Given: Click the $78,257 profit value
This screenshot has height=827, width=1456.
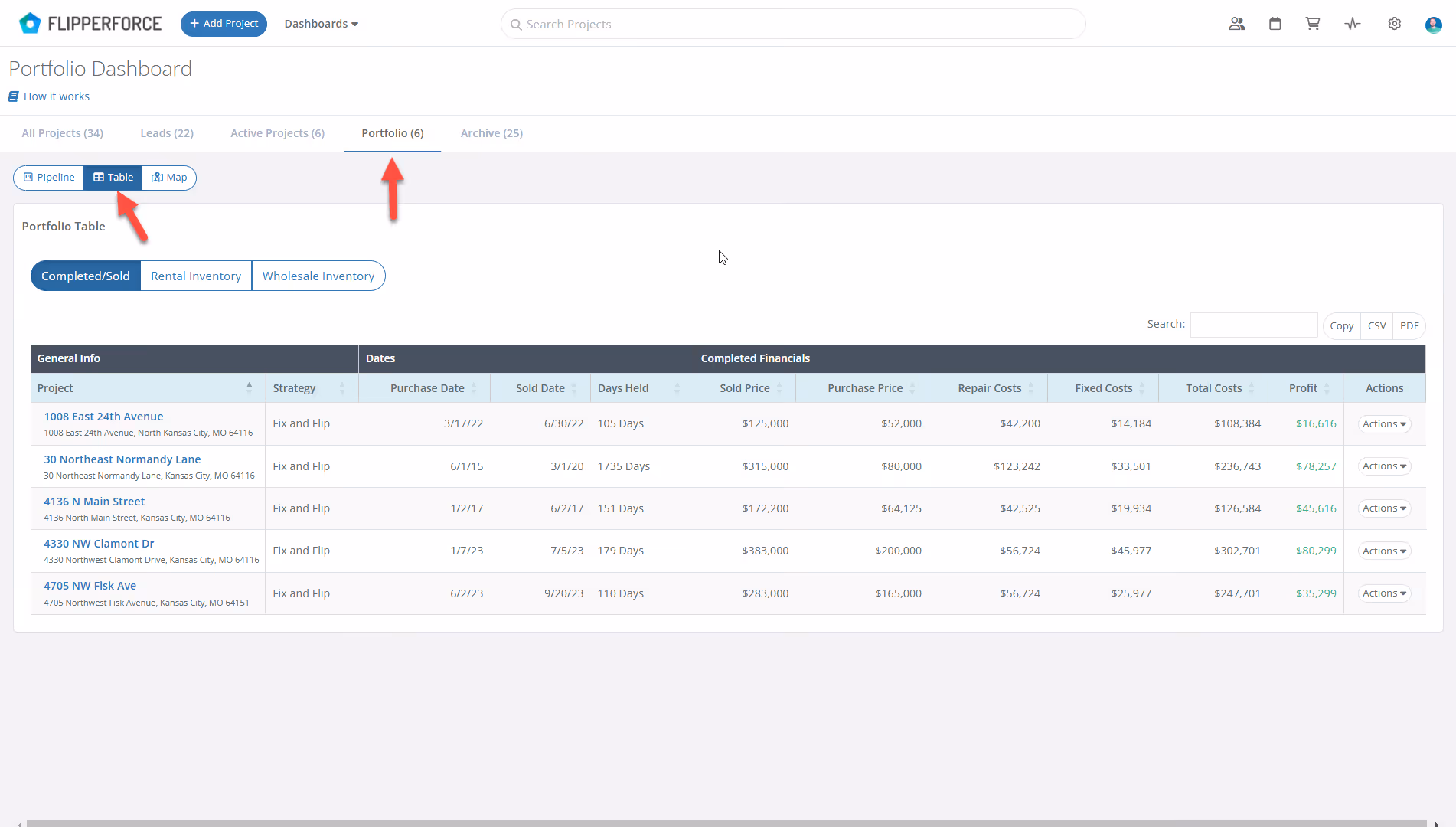Looking at the screenshot, I should pyautogui.click(x=1316, y=466).
